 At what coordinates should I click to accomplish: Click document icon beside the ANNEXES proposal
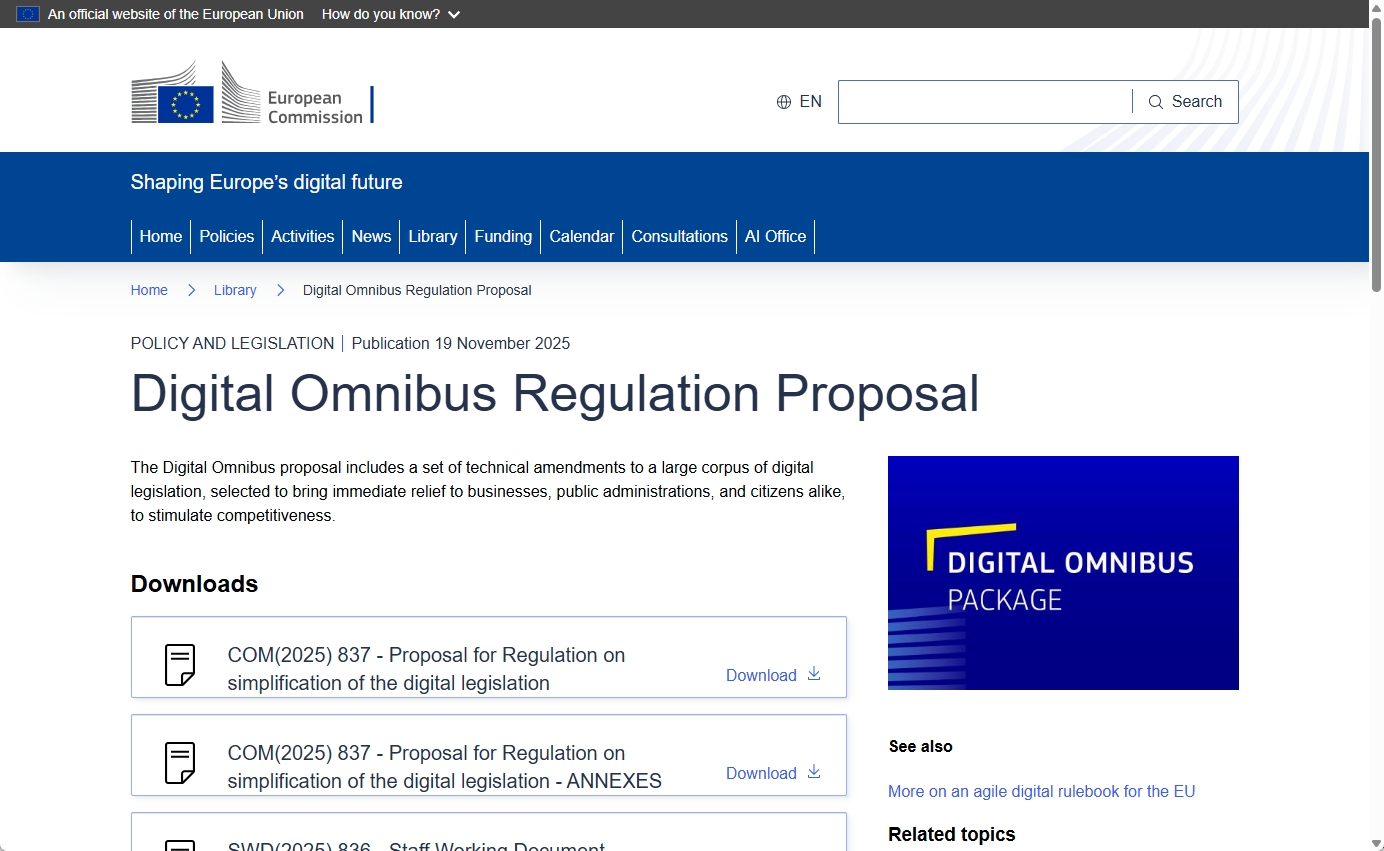click(180, 763)
